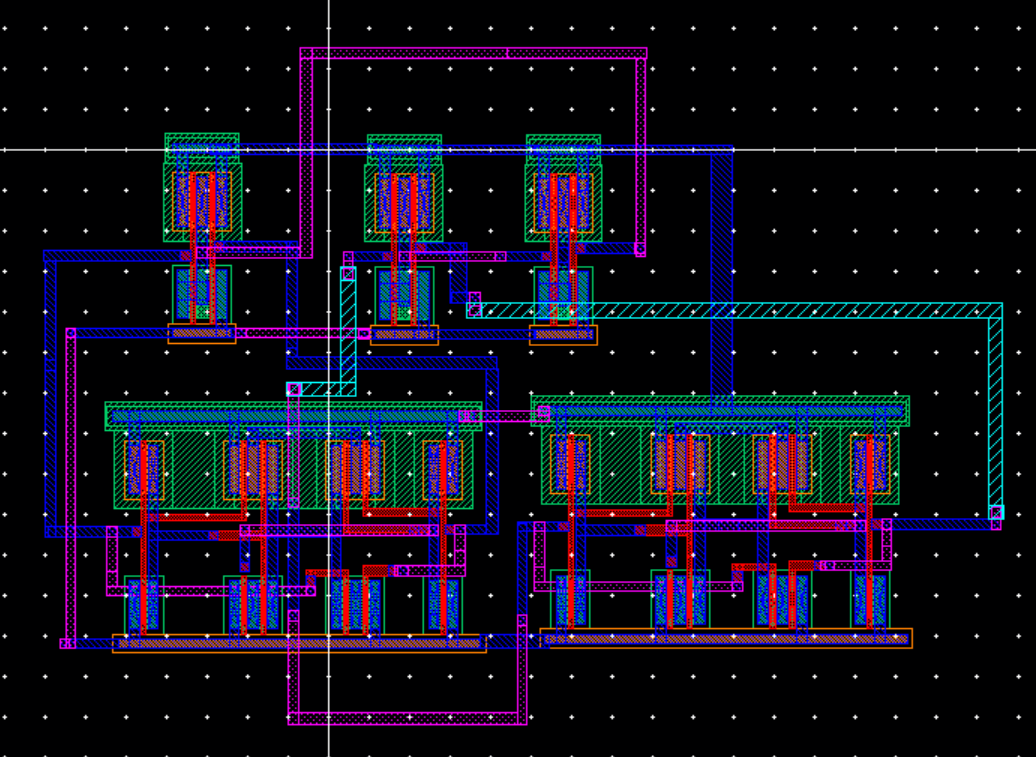Click the cyan via at the horizontal wire's left end
Screen dimensions: 1036x757
click(x=474, y=310)
